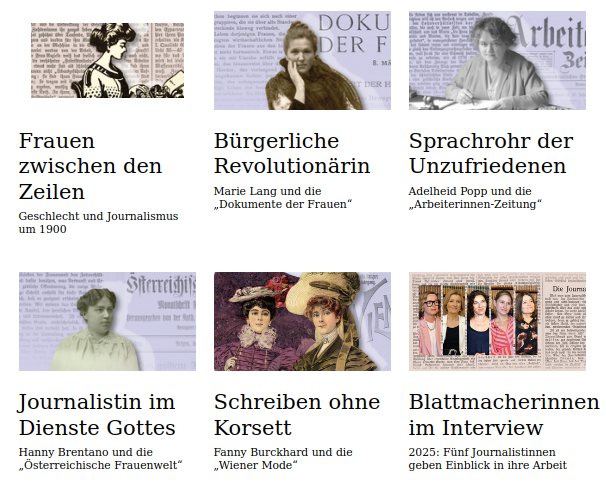606x489 pixels.
Task: Click the woman with glasses in the collage
Action: [x=430, y=322]
